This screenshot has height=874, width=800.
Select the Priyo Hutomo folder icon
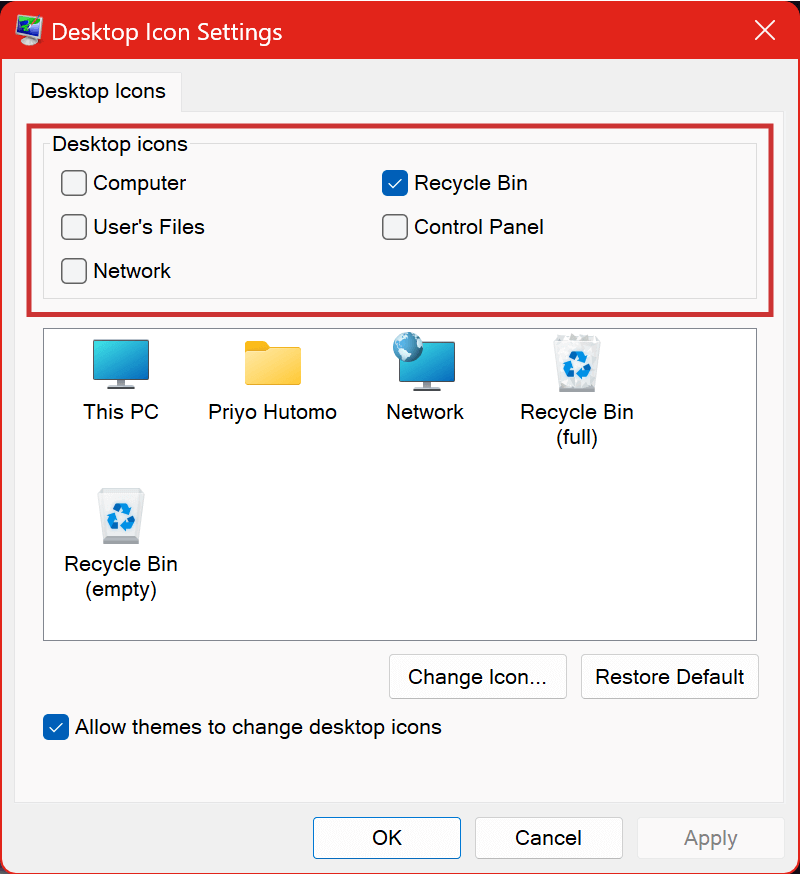273,363
